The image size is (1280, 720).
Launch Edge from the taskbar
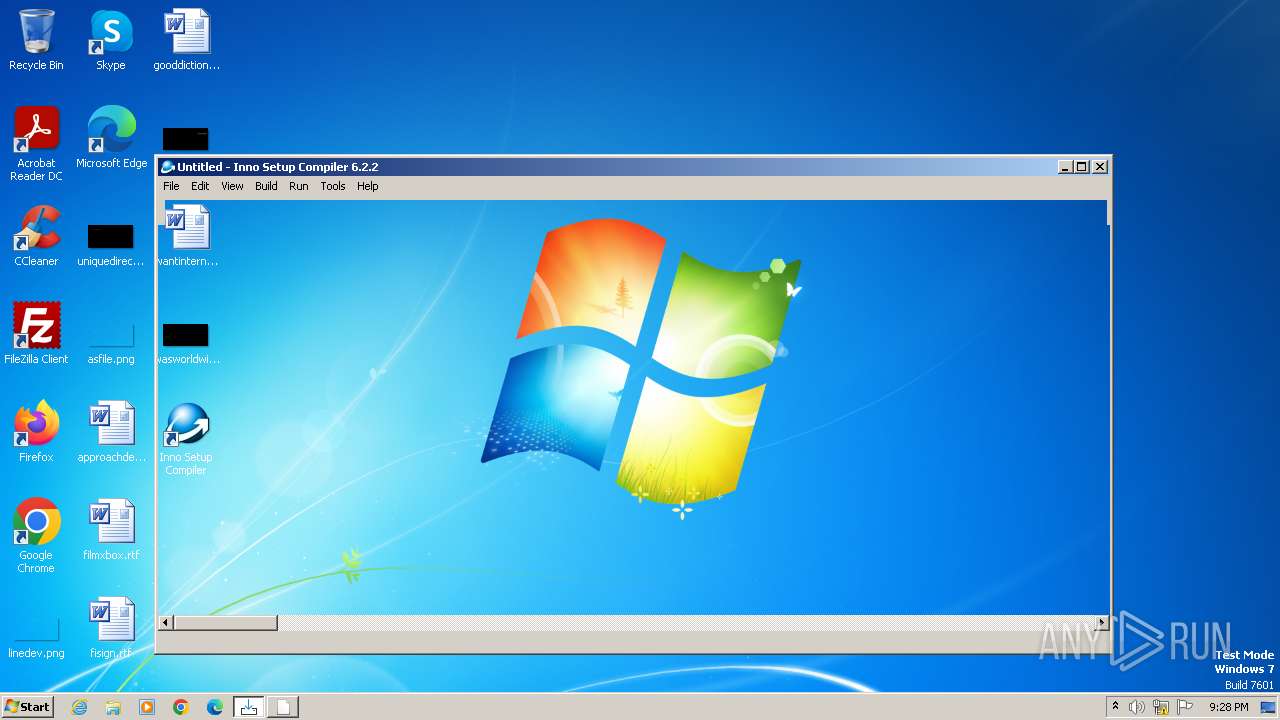coord(215,707)
